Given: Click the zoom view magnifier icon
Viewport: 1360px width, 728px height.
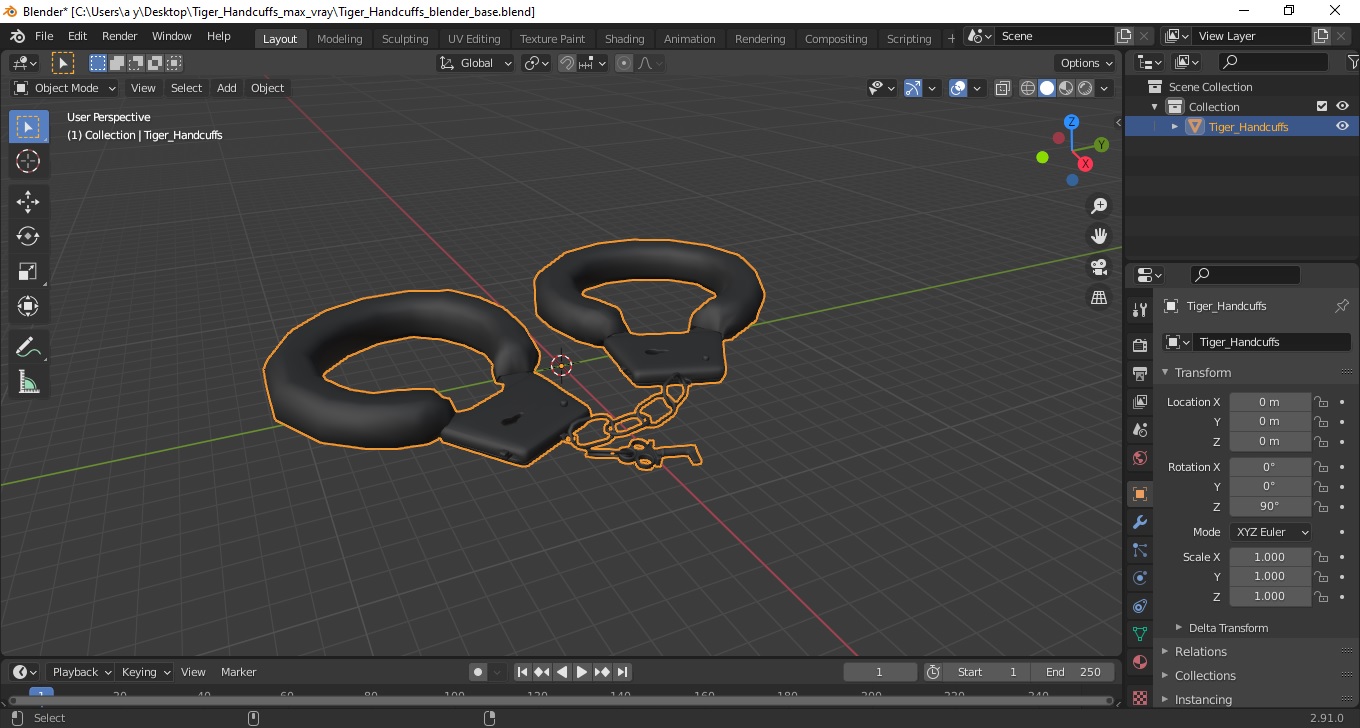Looking at the screenshot, I should point(1099,205).
